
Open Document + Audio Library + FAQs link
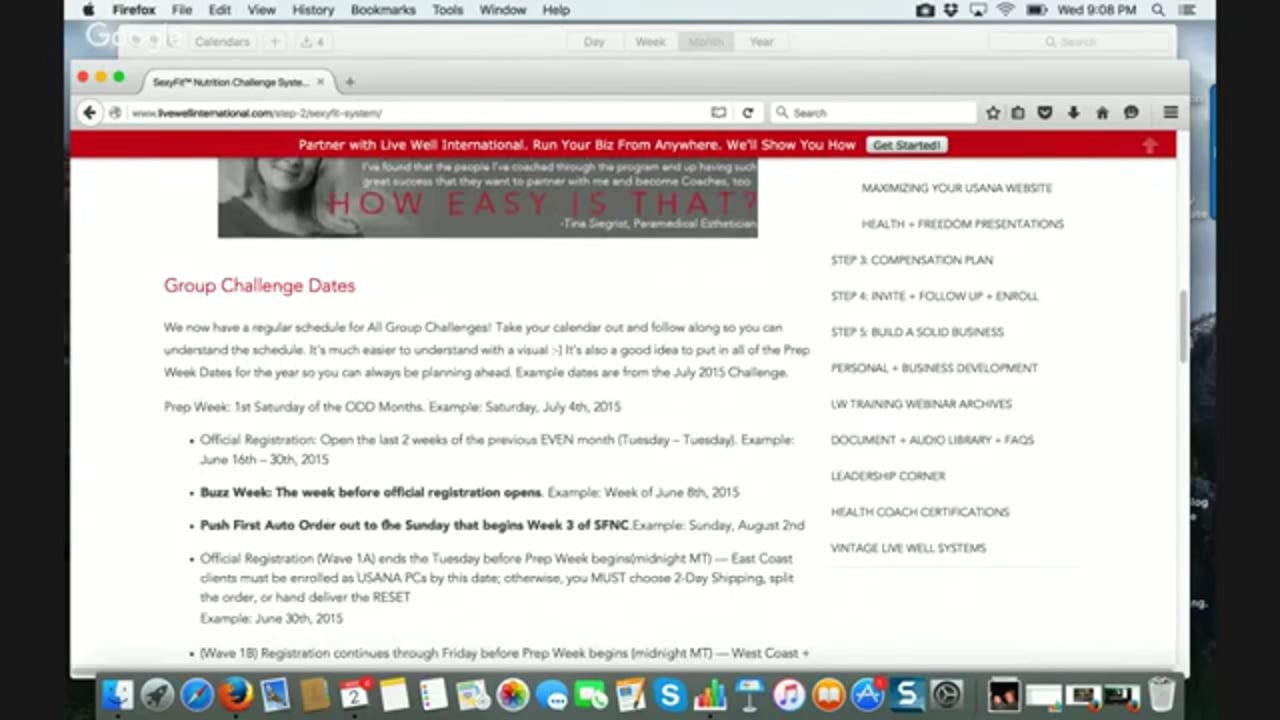point(932,440)
